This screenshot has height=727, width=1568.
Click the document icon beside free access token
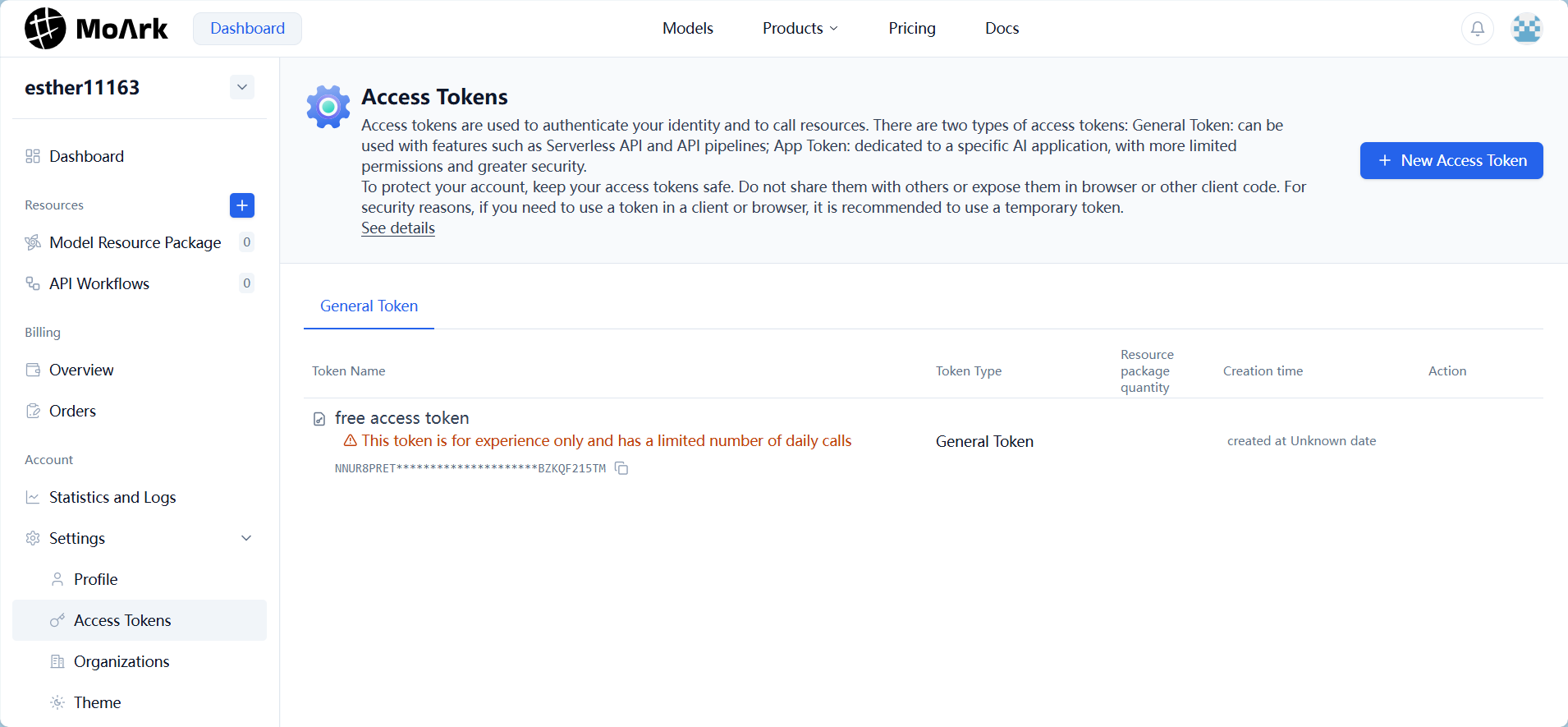[x=319, y=419]
